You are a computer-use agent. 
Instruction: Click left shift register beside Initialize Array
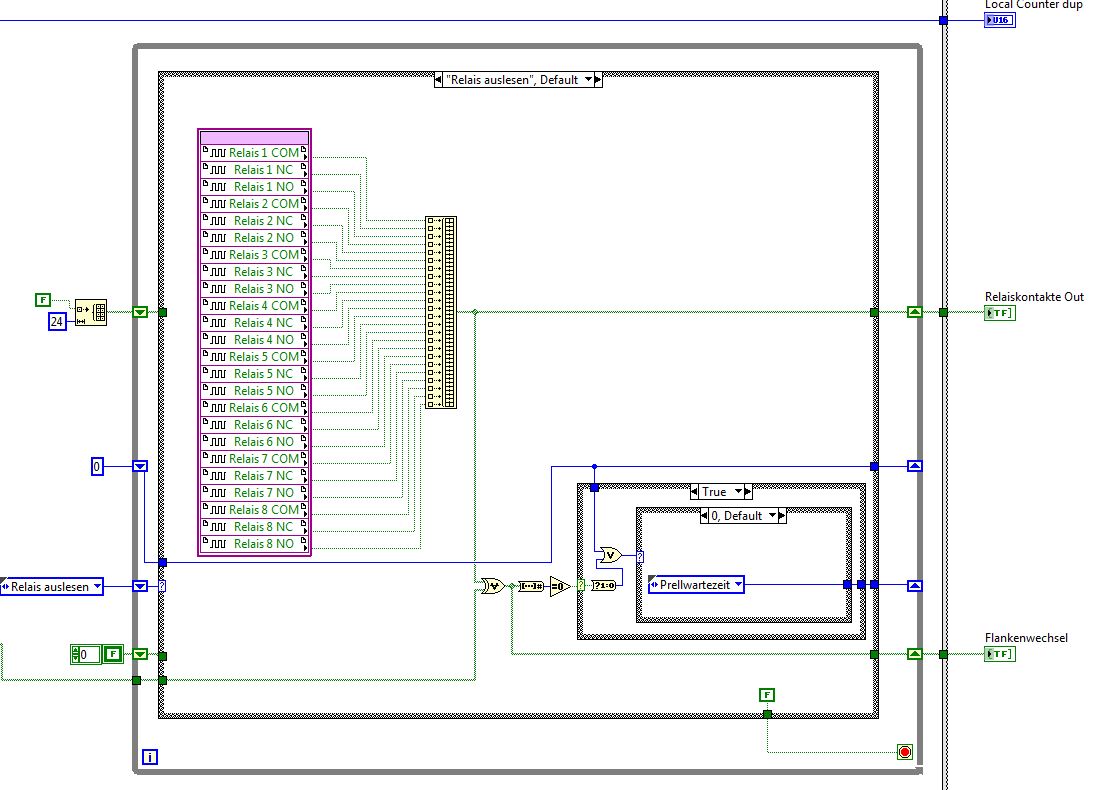click(x=140, y=312)
